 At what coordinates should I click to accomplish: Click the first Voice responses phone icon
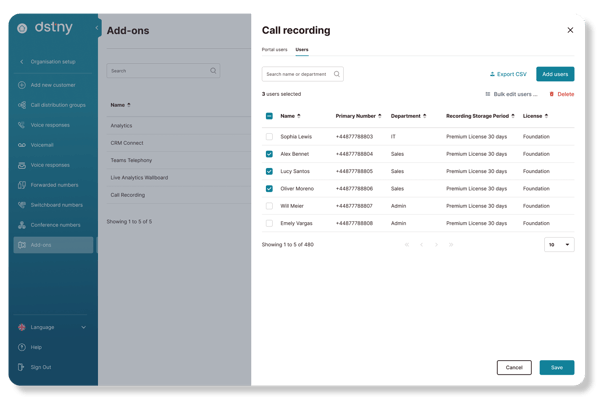coord(22,125)
